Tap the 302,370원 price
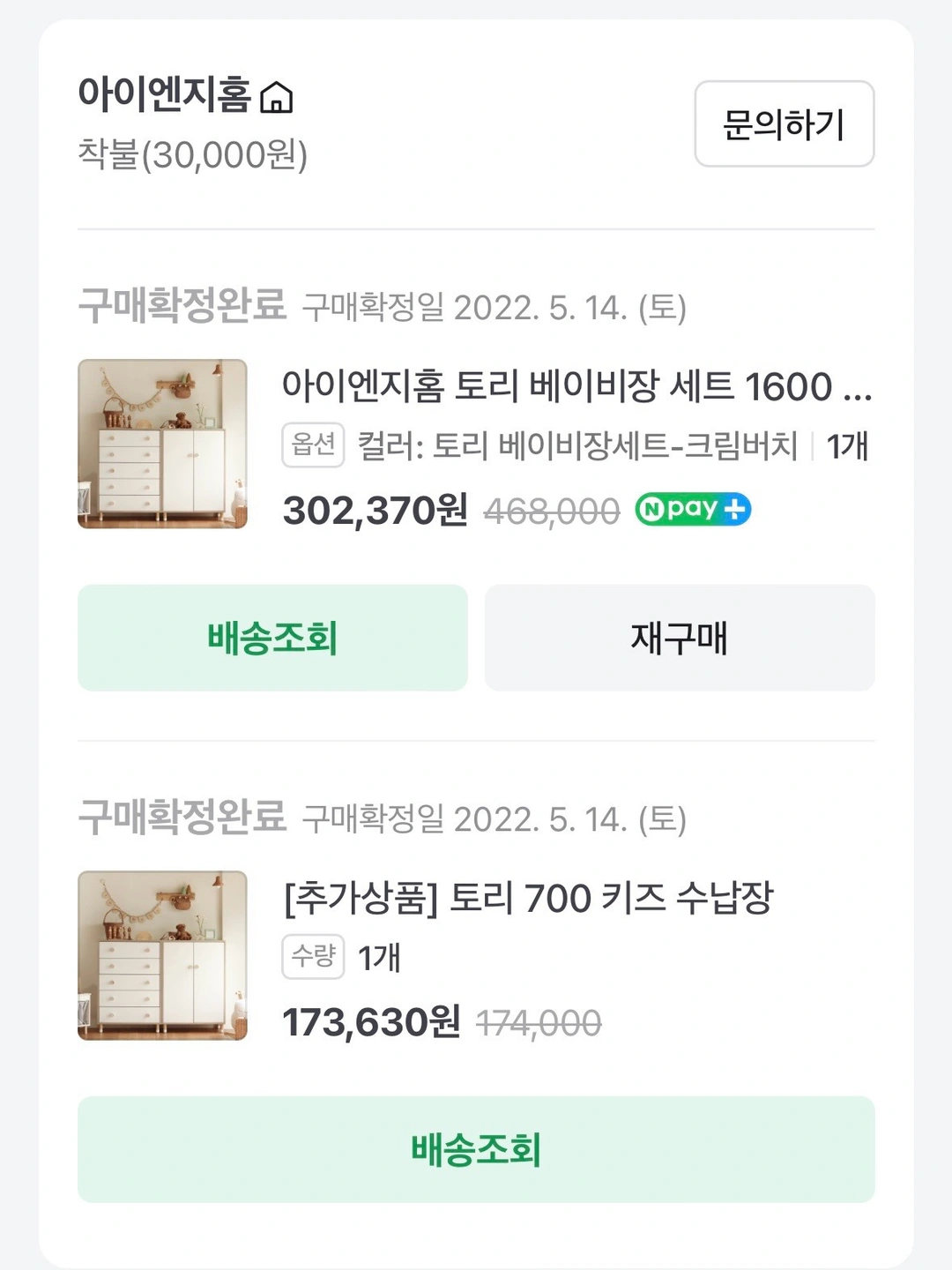Viewport: 952px width, 1270px height. 375,511
